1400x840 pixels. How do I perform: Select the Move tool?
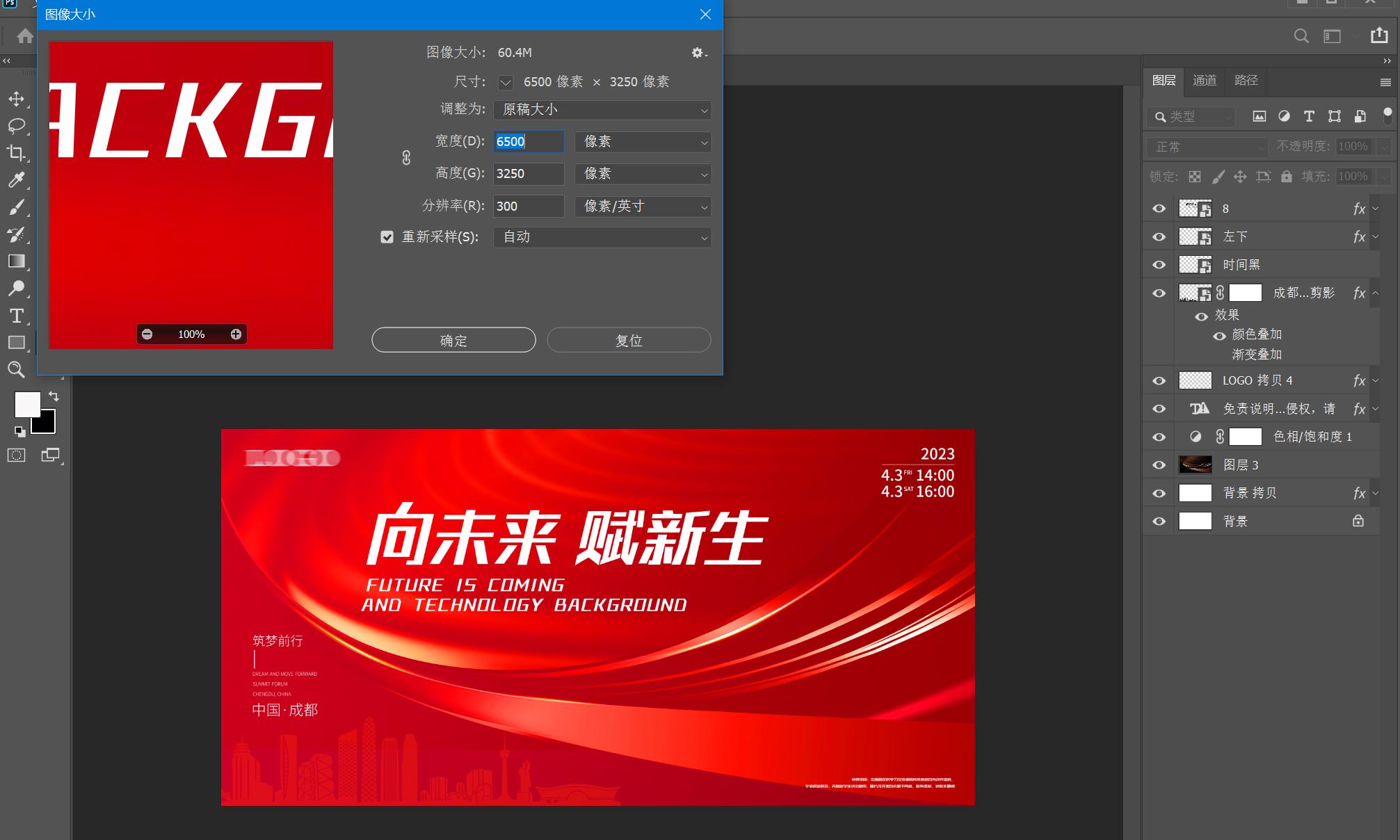tap(16, 99)
